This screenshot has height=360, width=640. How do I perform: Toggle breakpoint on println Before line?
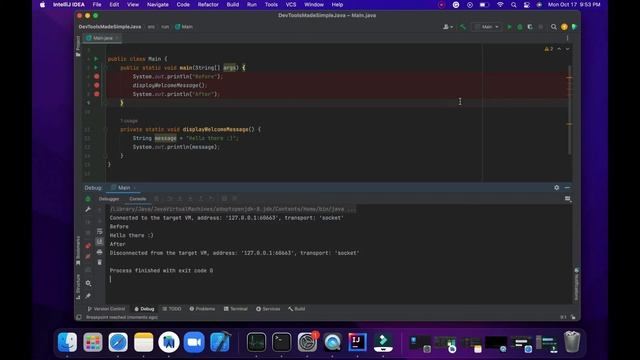(97, 76)
